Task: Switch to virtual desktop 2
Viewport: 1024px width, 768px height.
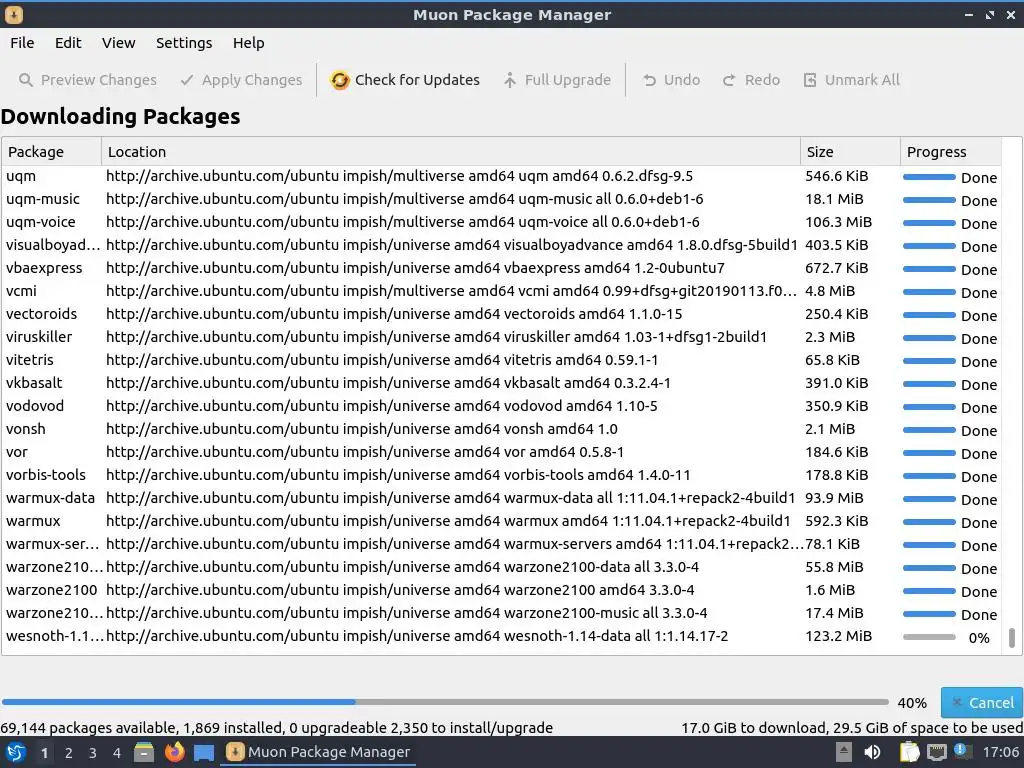Action: (x=69, y=753)
